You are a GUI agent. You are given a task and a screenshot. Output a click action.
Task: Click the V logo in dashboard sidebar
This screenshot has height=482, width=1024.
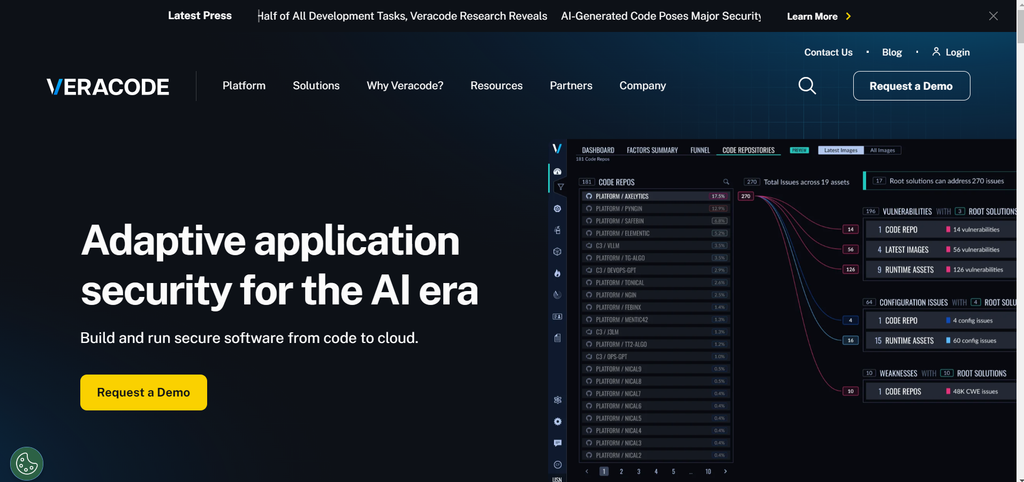point(557,149)
